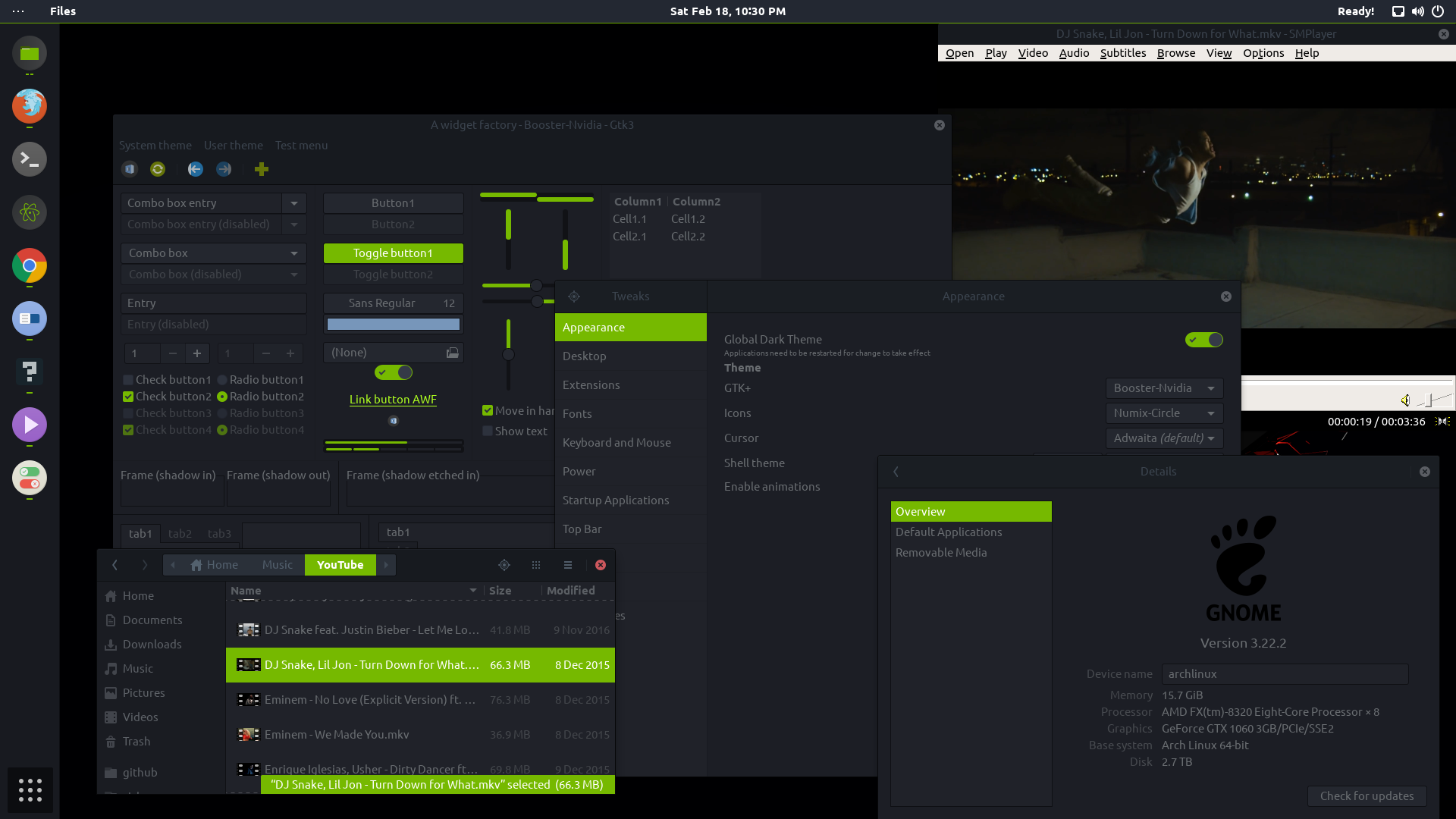Image resolution: width=1456 pixels, height=819 pixels.
Task: Go back in the Files window
Action: click(x=115, y=565)
